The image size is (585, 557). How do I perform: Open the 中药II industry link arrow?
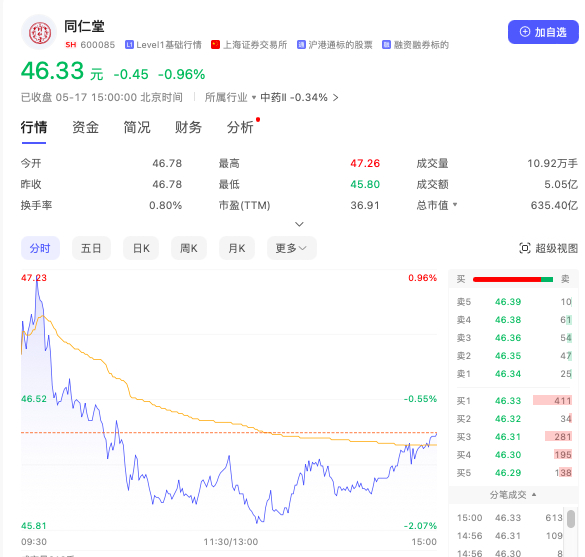tap(335, 98)
